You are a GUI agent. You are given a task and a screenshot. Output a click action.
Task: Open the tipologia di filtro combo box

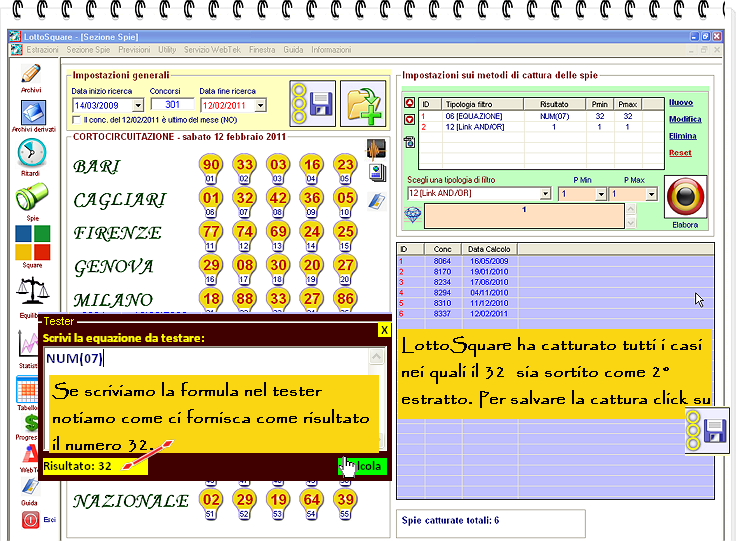pyautogui.click(x=545, y=193)
